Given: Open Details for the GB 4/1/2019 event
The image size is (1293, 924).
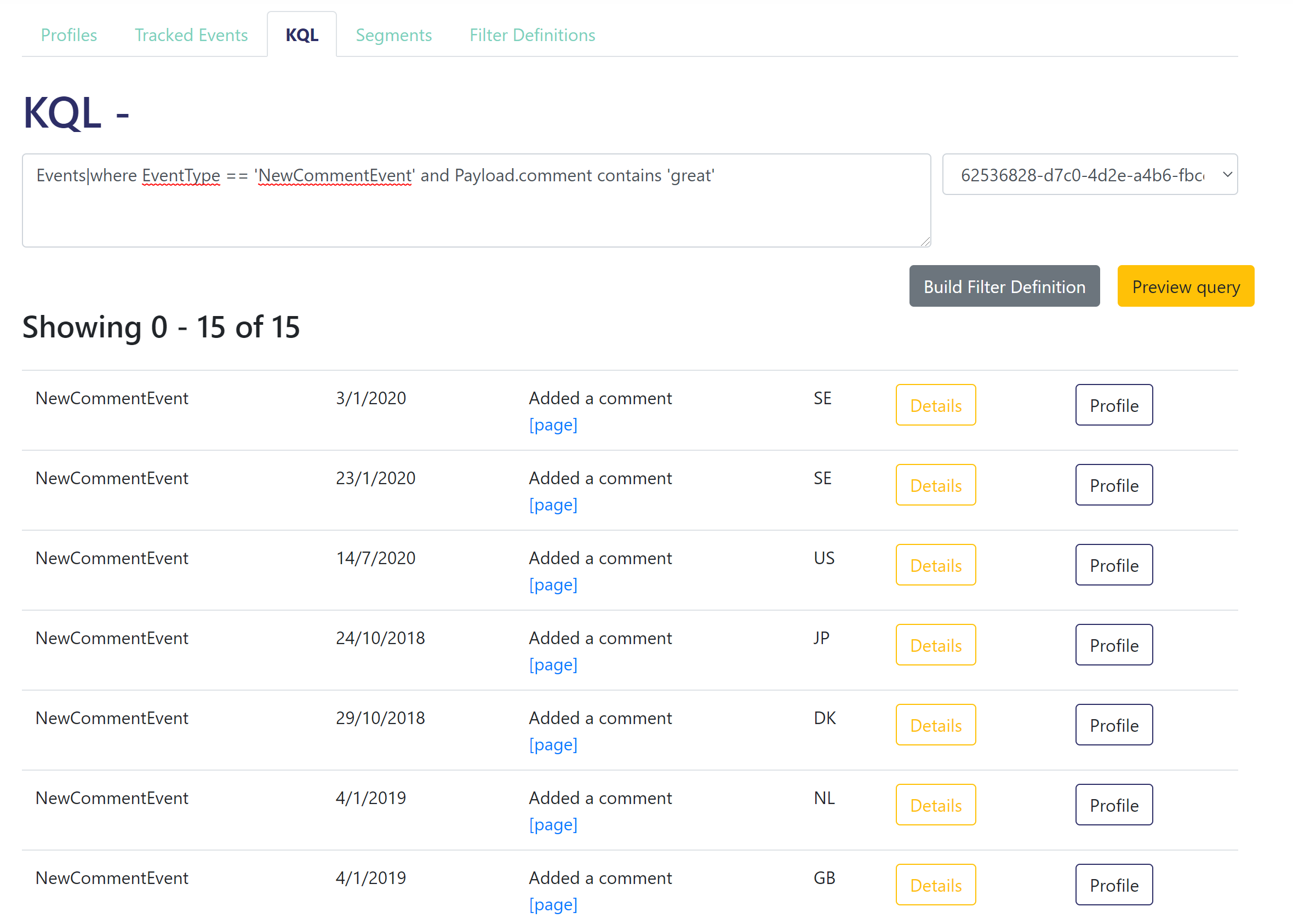Looking at the screenshot, I should 936,885.
